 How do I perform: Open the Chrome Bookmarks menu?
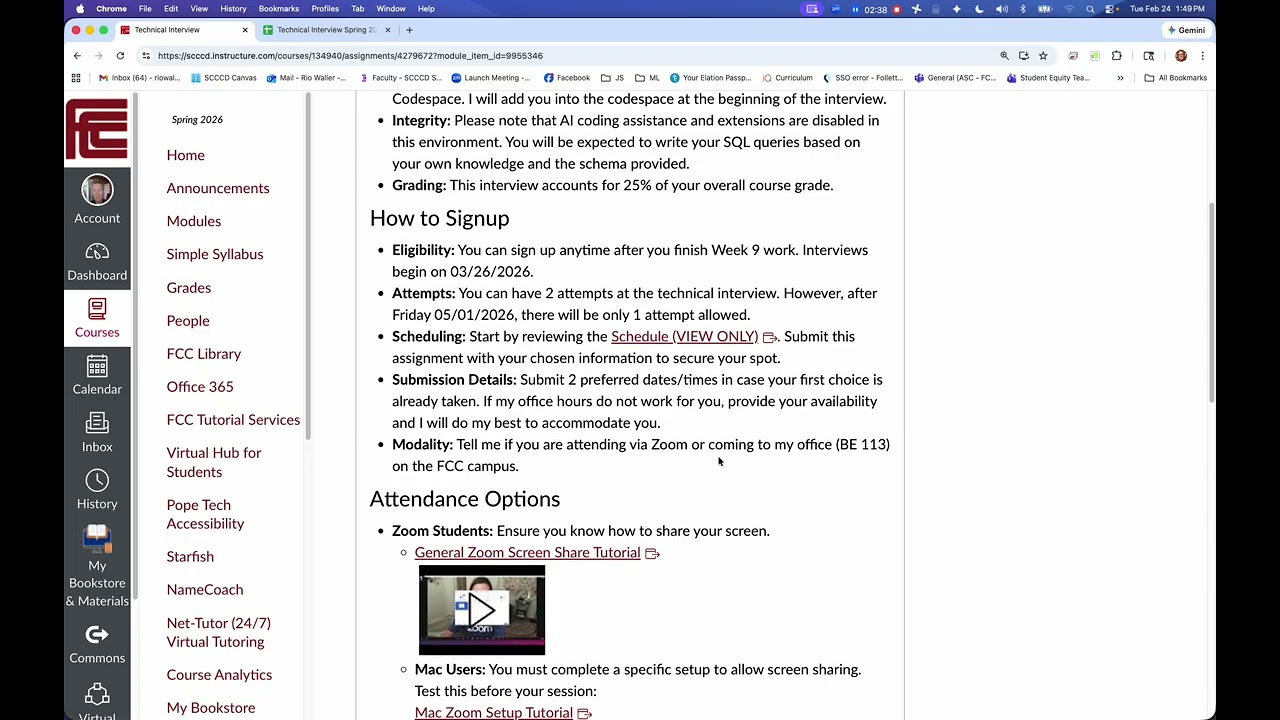[x=279, y=9]
